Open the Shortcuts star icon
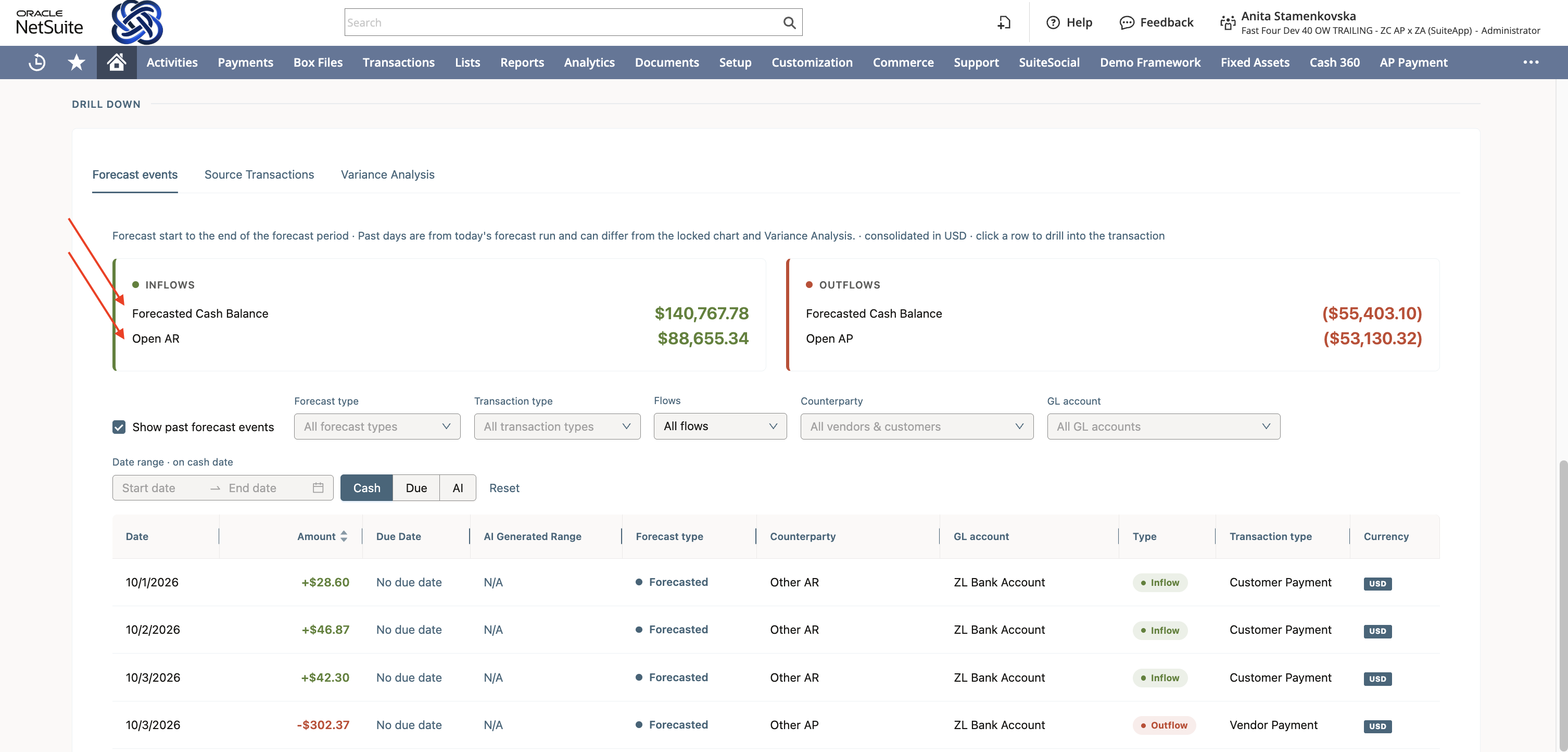1568x752 pixels. pos(76,62)
